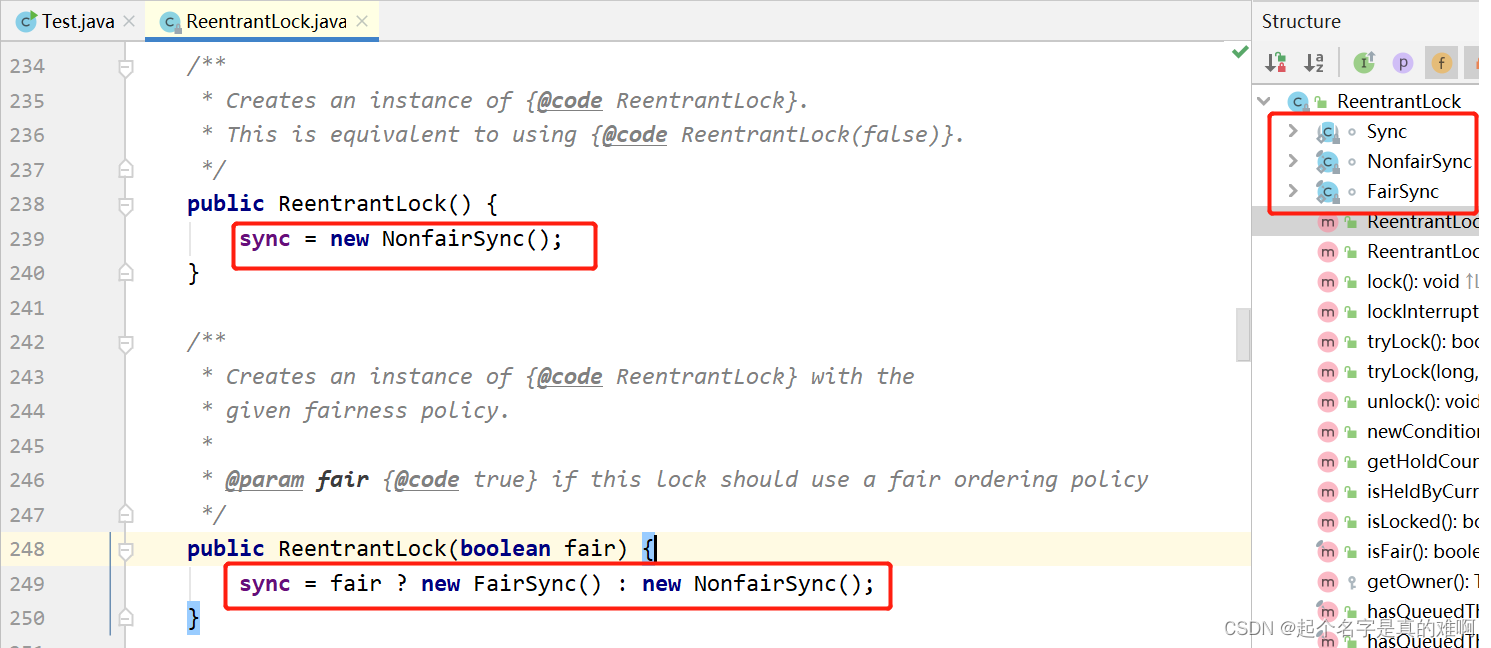The height and width of the screenshot is (648, 1491).
Task: Select the Sync item in Structure tree
Action: pos(1387,131)
